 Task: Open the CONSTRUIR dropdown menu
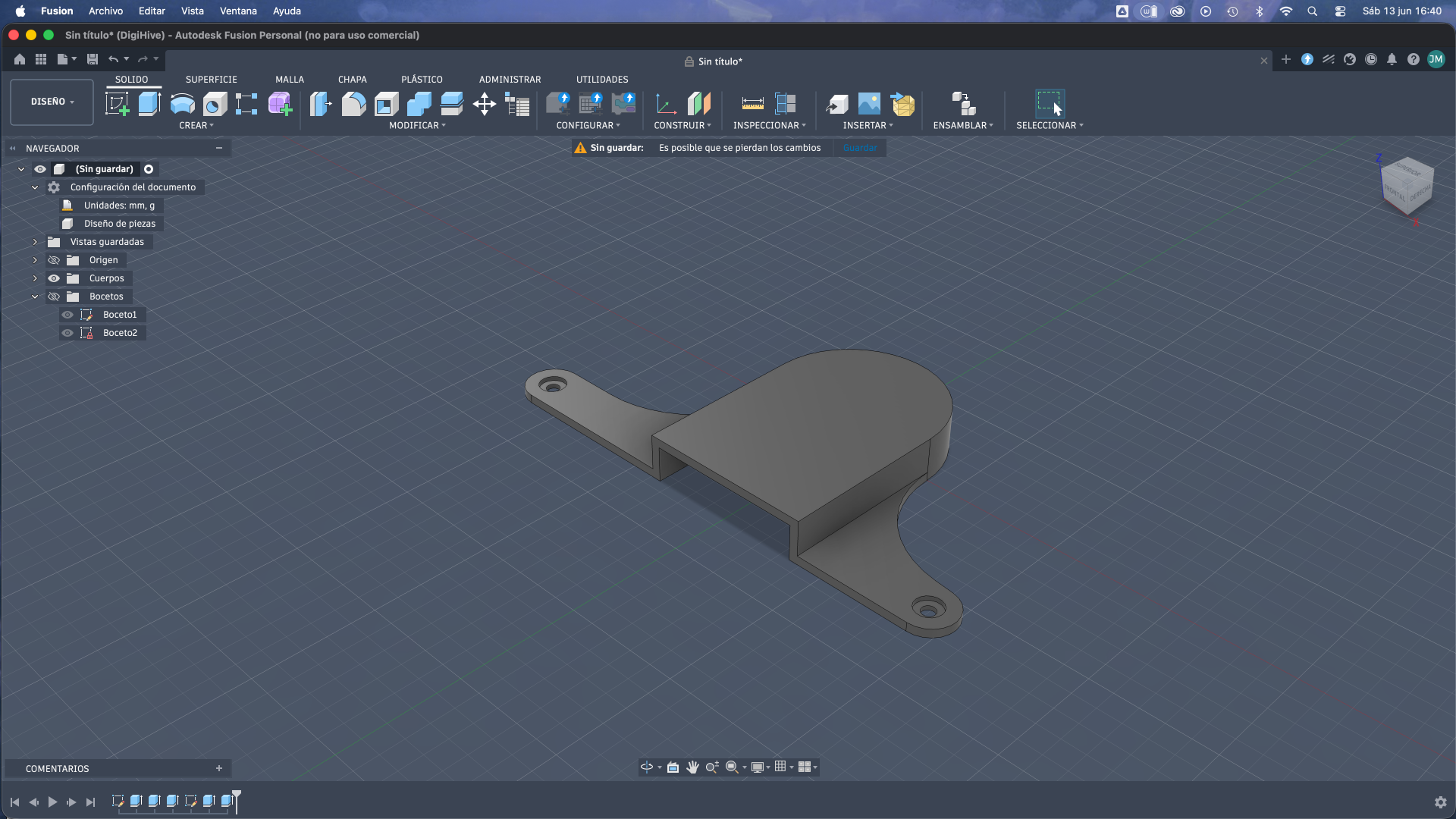point(682,126)
